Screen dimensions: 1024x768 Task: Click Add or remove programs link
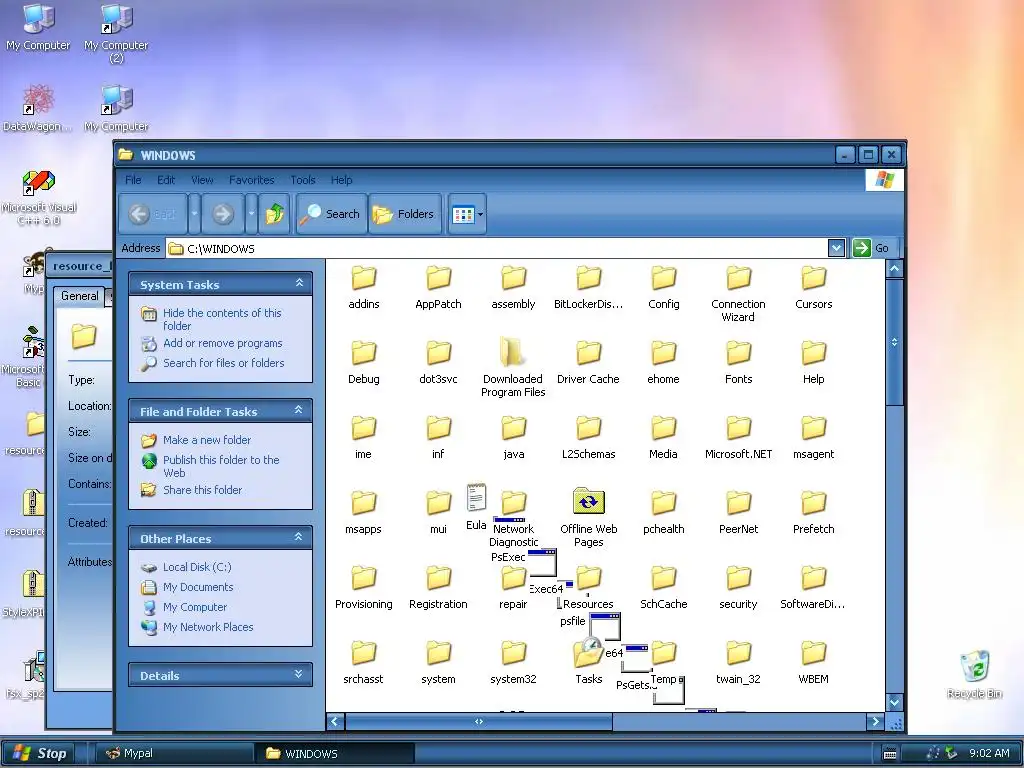click(x=223, y=343)
